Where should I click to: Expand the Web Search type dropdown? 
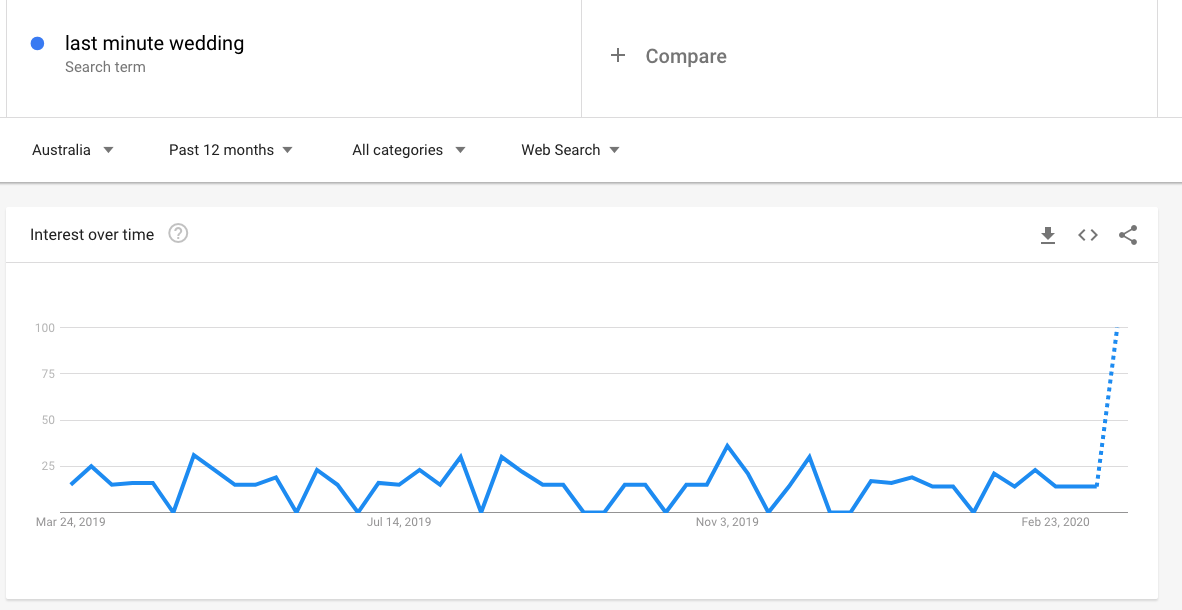coord(570,150)
